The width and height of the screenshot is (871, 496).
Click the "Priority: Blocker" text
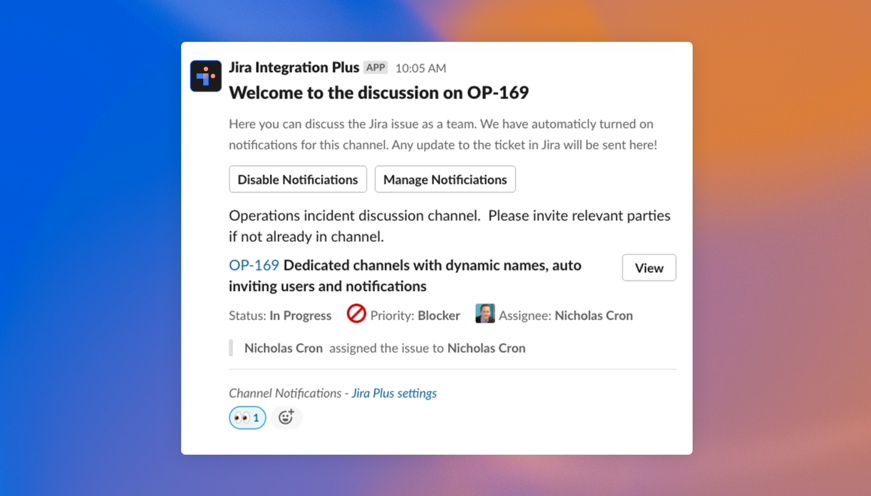(415, 315)
